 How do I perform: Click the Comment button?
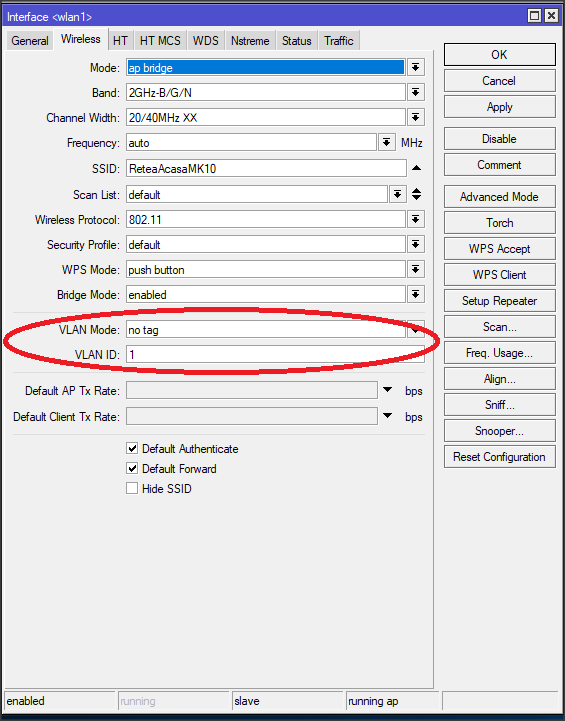click(500, 165)
